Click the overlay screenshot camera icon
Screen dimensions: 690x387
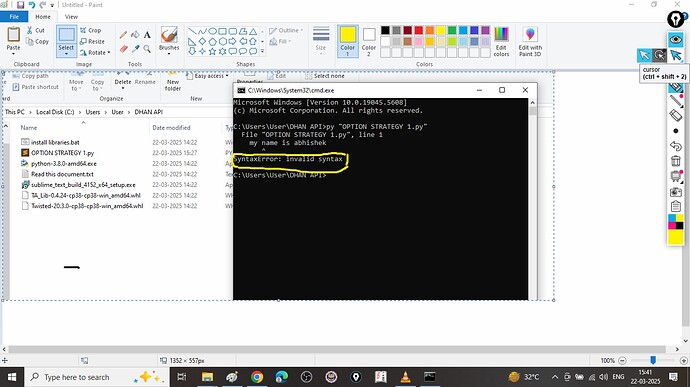click(x=675, y=192)
